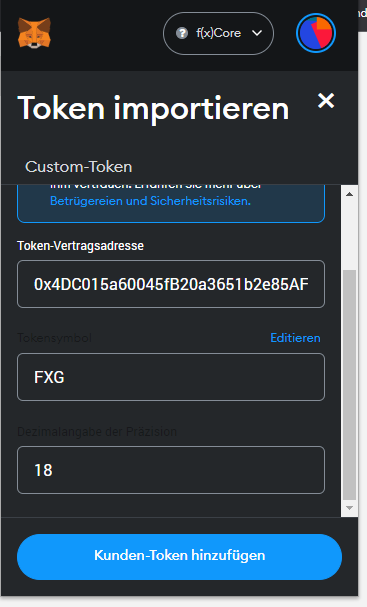Focus the Token-Vertragsadresse address field
The width and height of the screenshot is (367, 607).
pos(171,284)
